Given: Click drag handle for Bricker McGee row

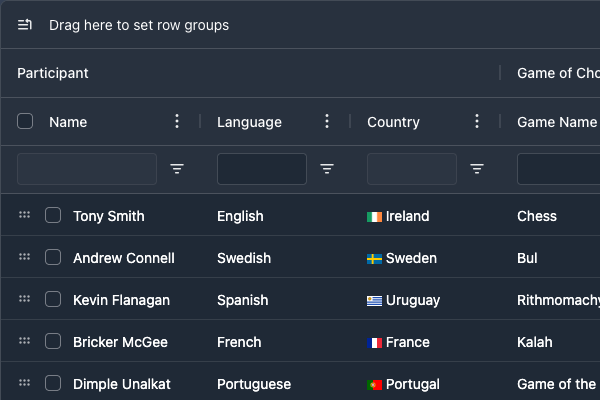Looking at the screenshot, I should coord(25,341).
